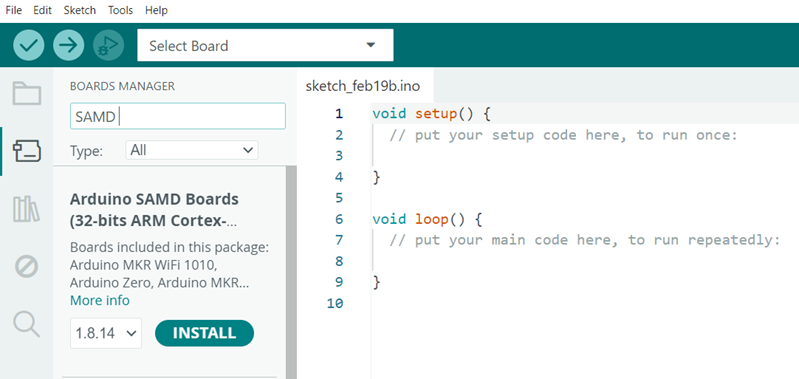Click the 'put your main code here' comment

coord(584,240)
